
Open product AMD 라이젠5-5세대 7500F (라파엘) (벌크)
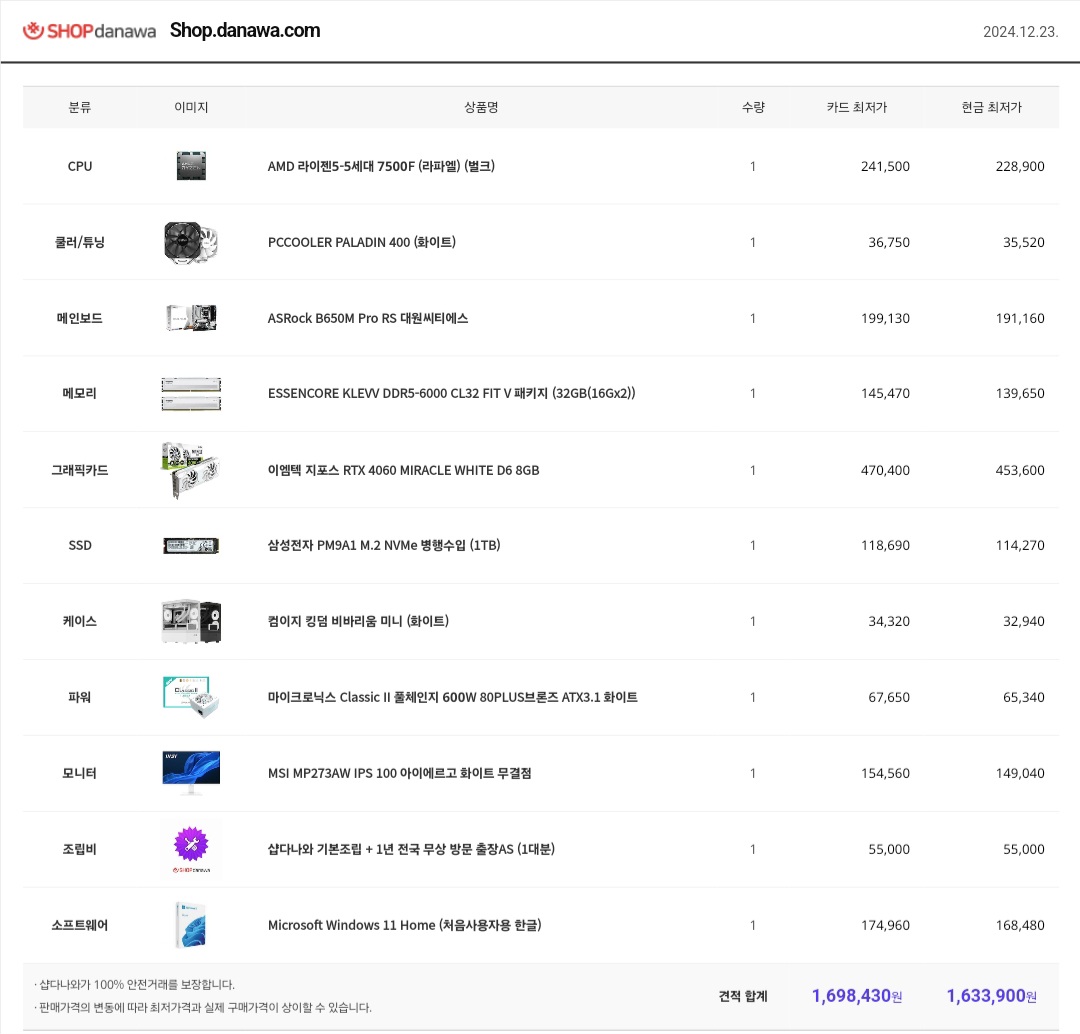coord(381,166)
